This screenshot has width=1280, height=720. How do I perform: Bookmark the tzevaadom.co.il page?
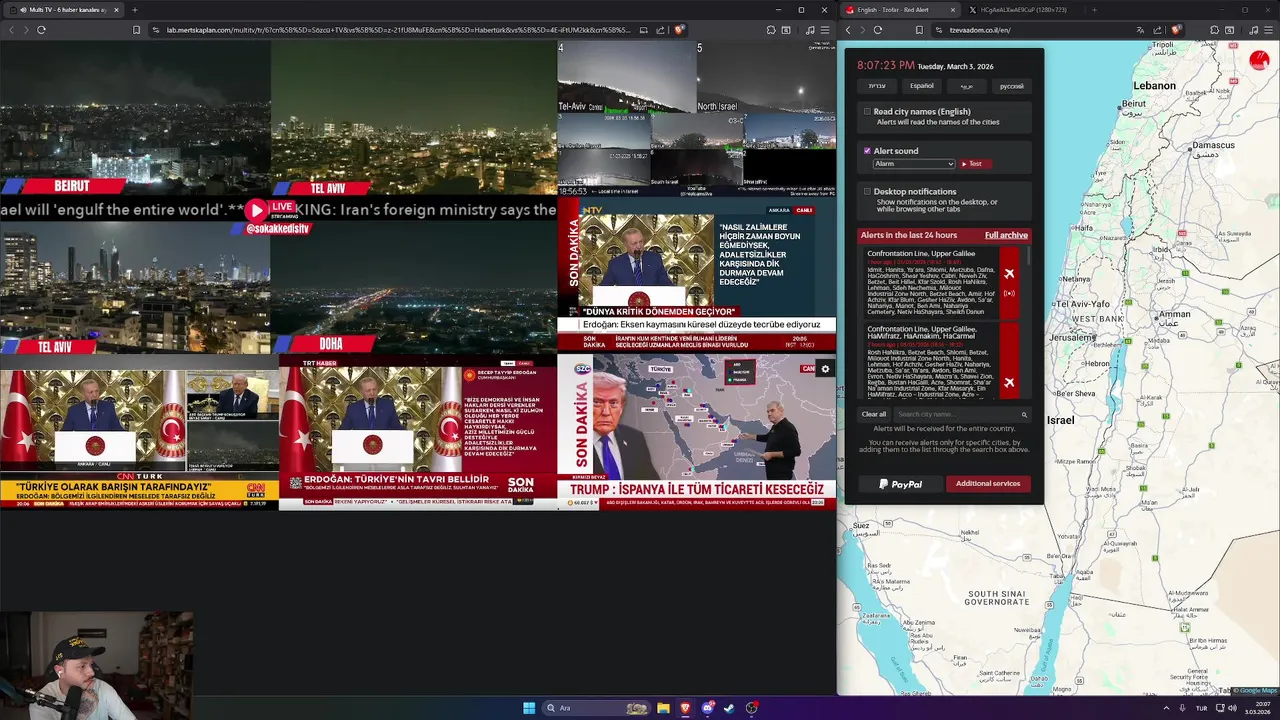coord(920,30)
